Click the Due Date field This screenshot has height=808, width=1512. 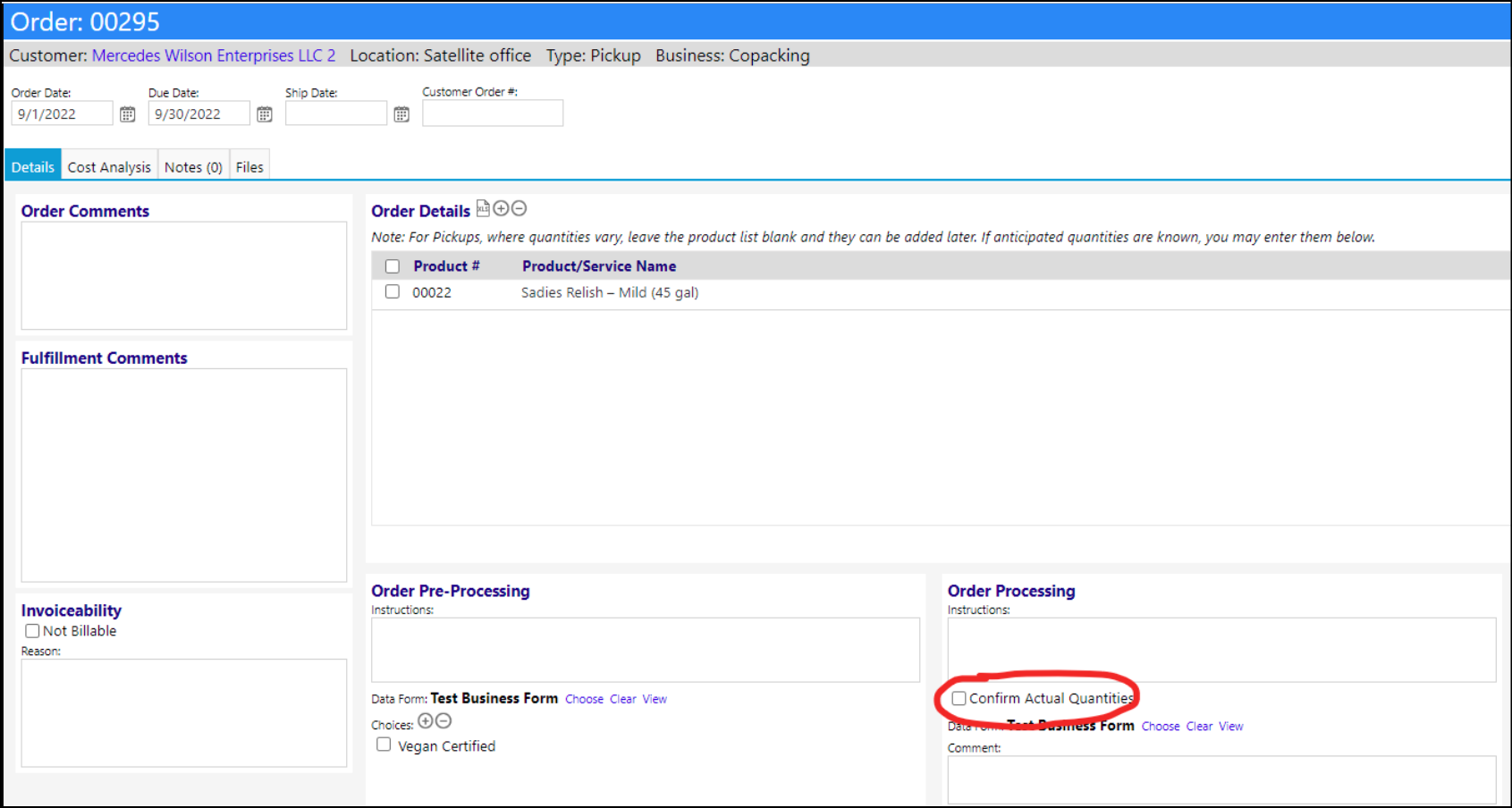[x=199, y=114]
